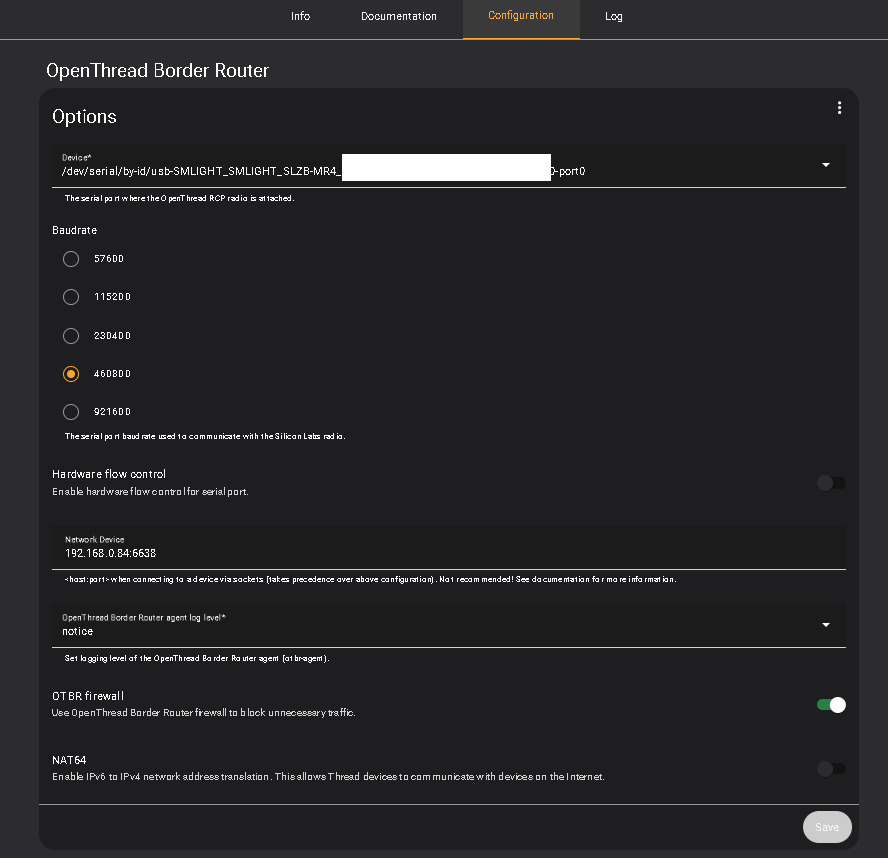Select the 57600 baudrate option
The width and height of the screenshot is (888, 858).
click(71, 259)
